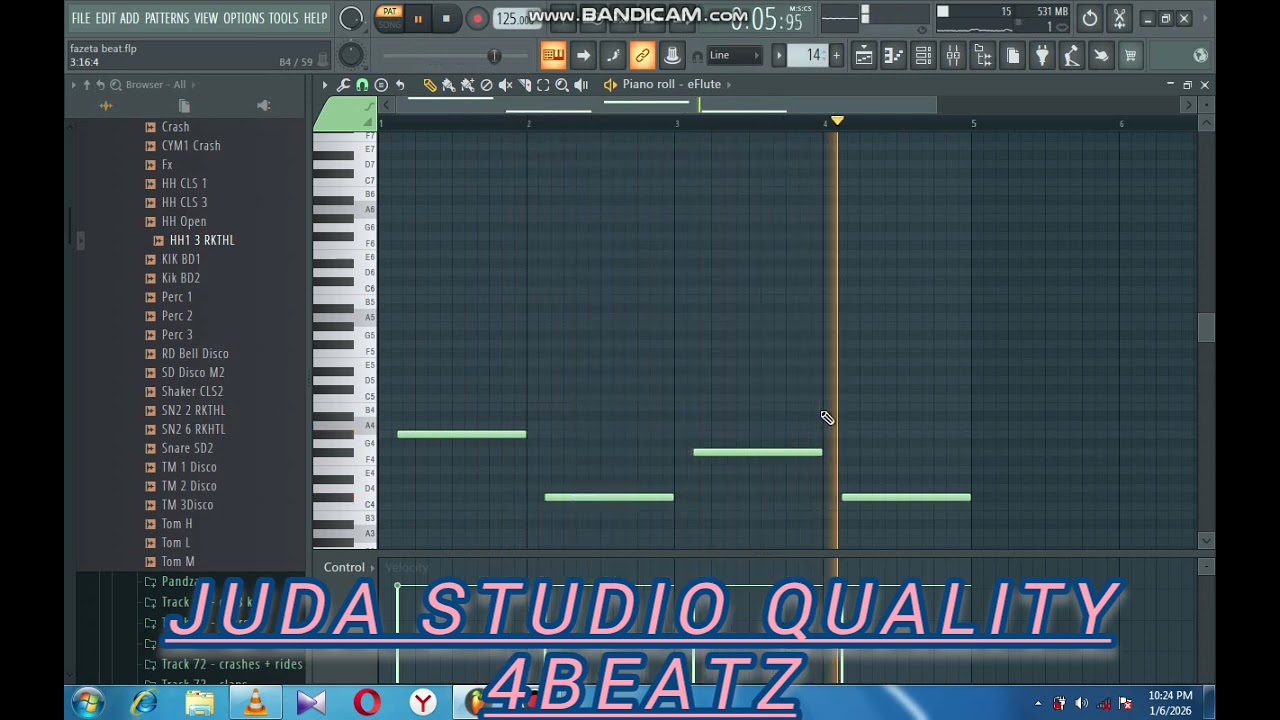The image size is (1280, 720).
Task: Activate the Select tool in piano roll
Action: pos(543,85)
